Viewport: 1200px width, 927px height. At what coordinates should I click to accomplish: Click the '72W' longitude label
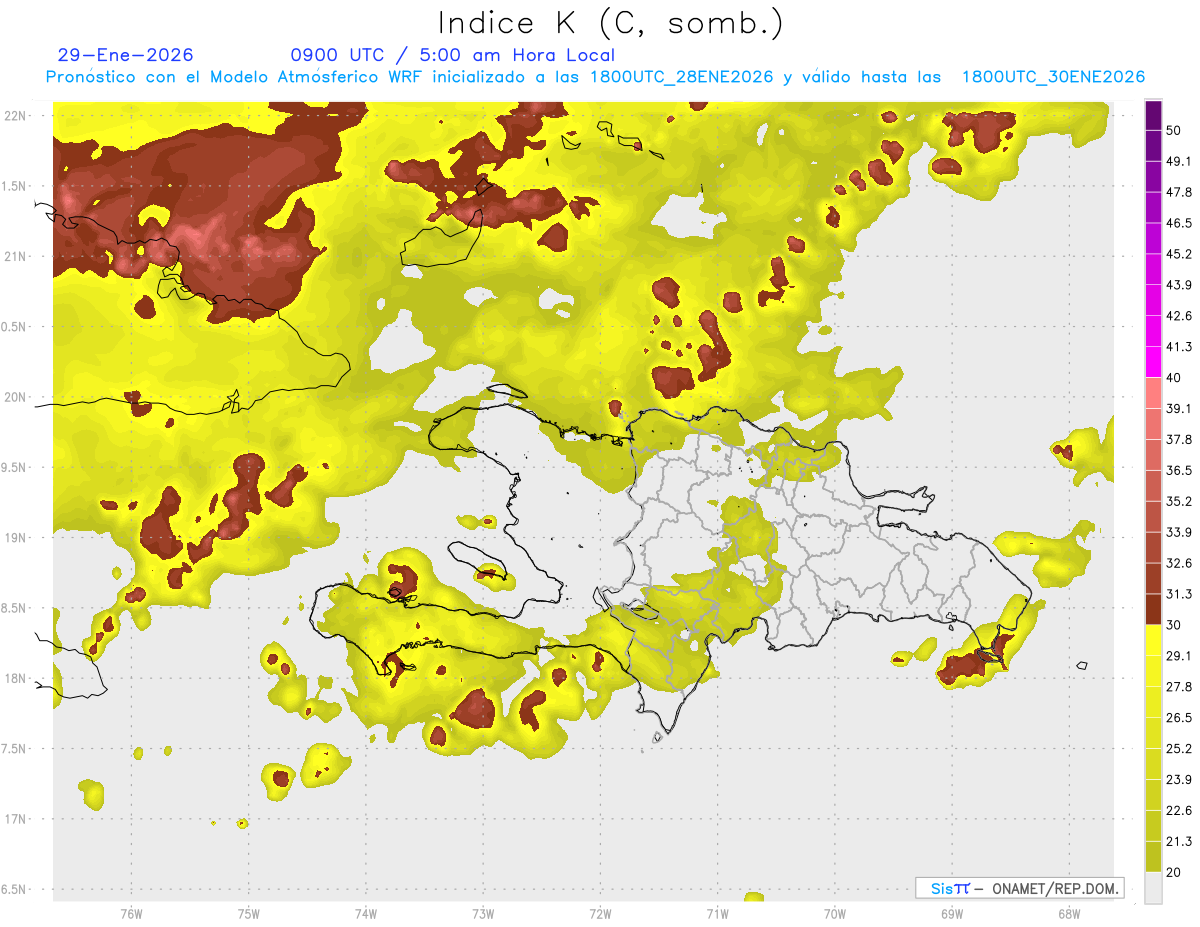tap(600, 913)
